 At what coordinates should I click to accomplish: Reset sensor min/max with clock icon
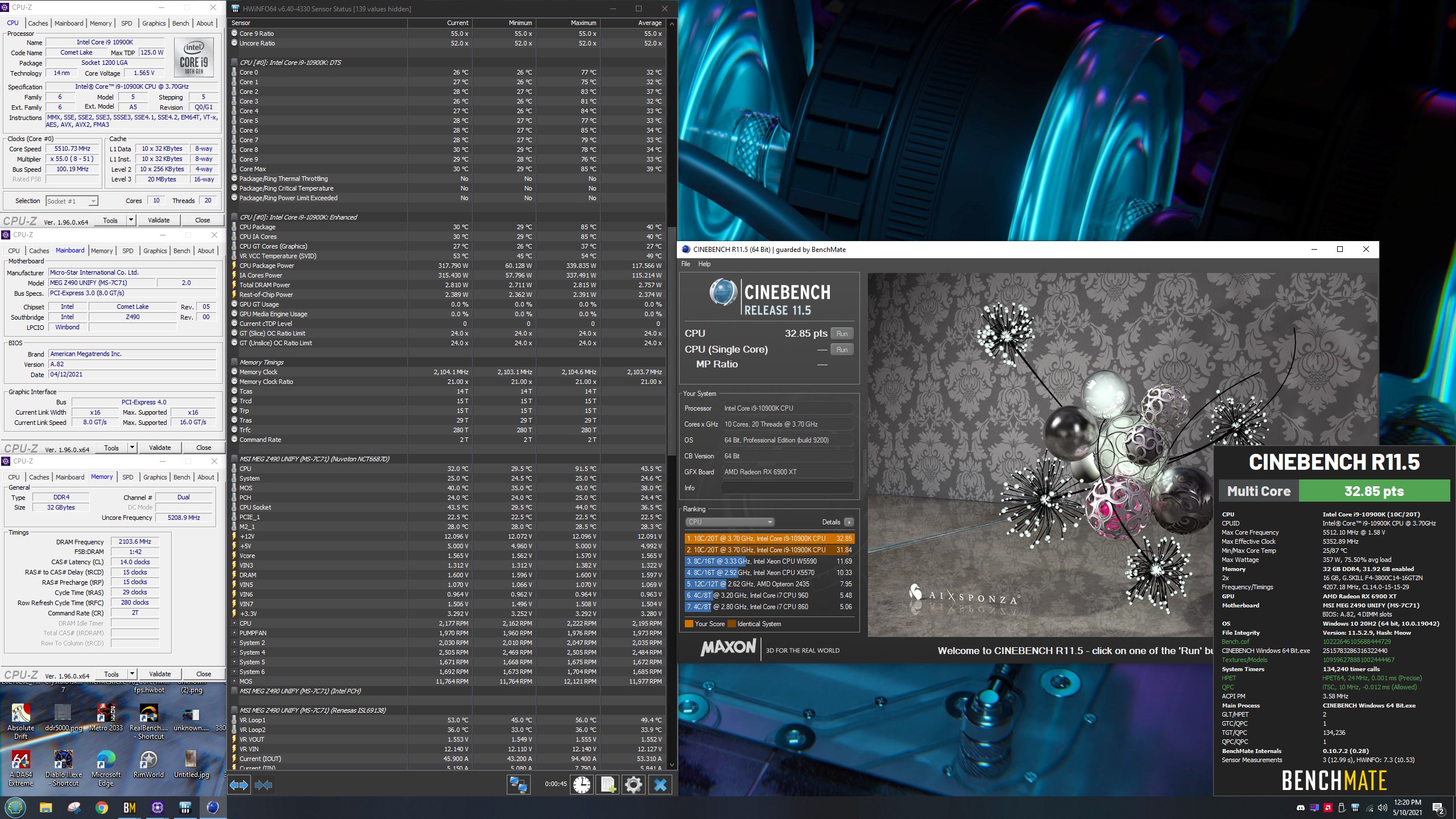[581, 785]
